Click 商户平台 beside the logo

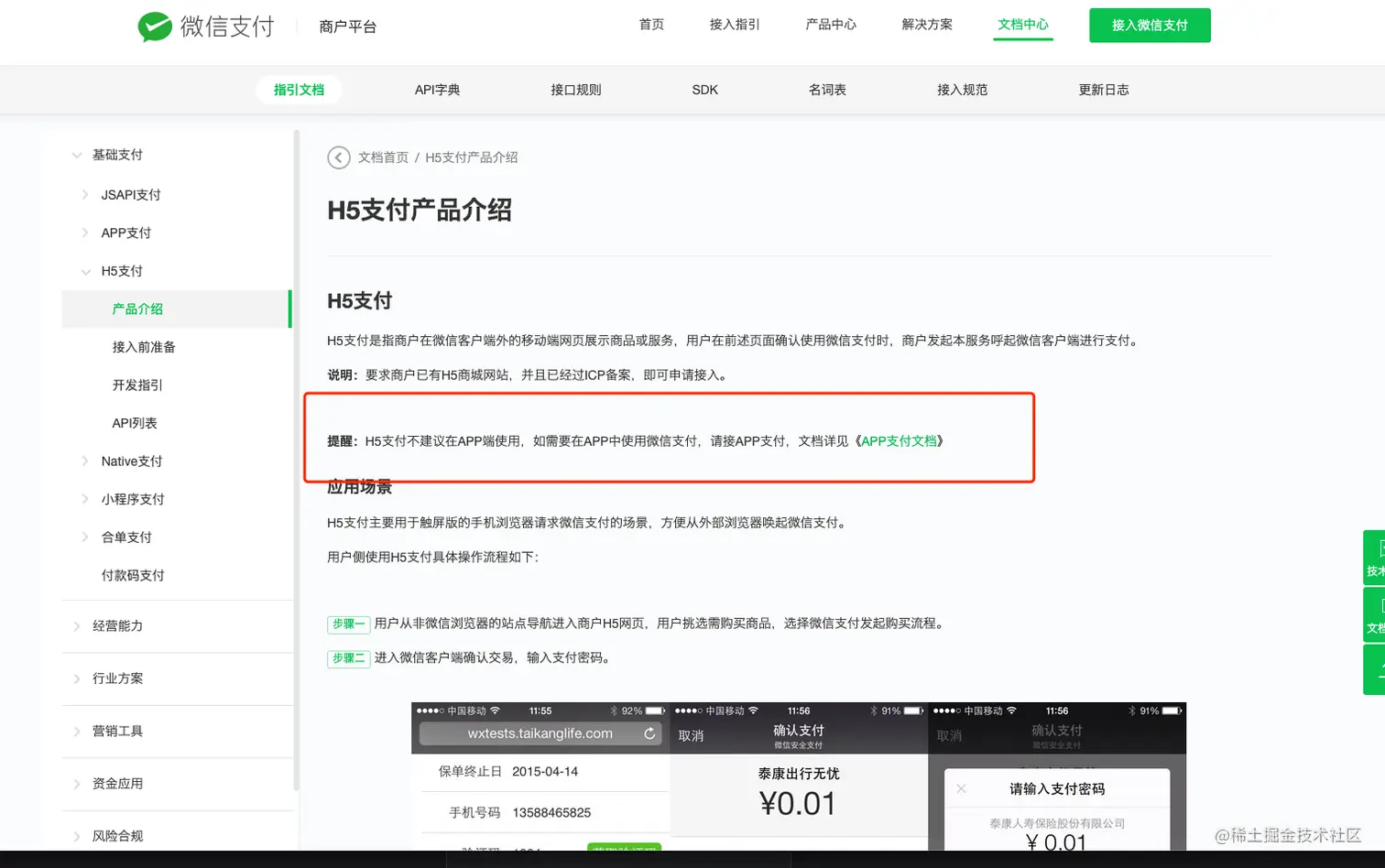coord(348,27)
